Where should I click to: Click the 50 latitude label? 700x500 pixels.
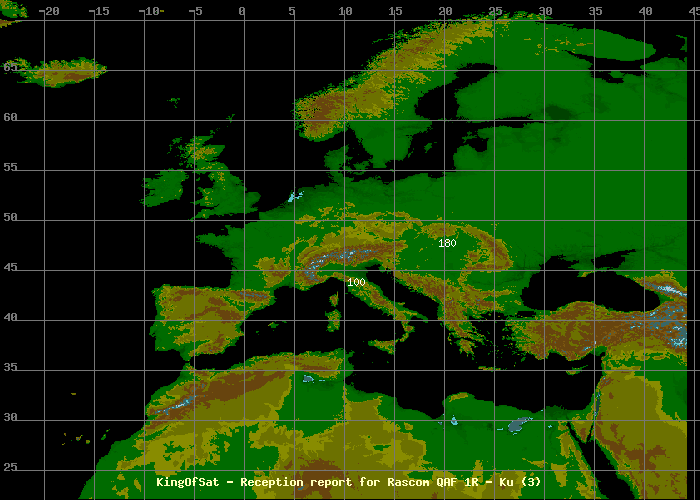coord(11,218)
